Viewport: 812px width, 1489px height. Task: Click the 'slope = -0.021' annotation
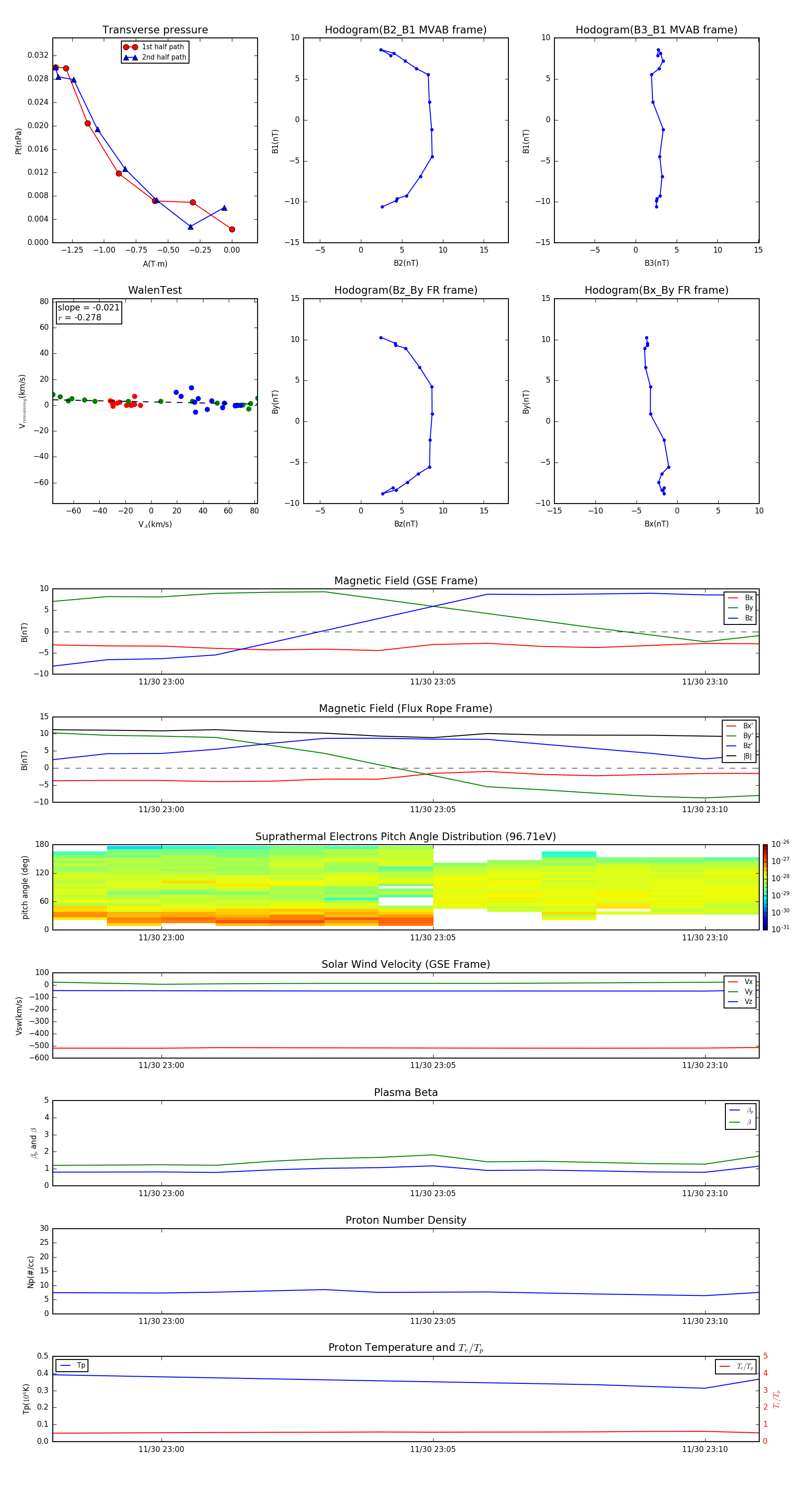coord(88,308)
